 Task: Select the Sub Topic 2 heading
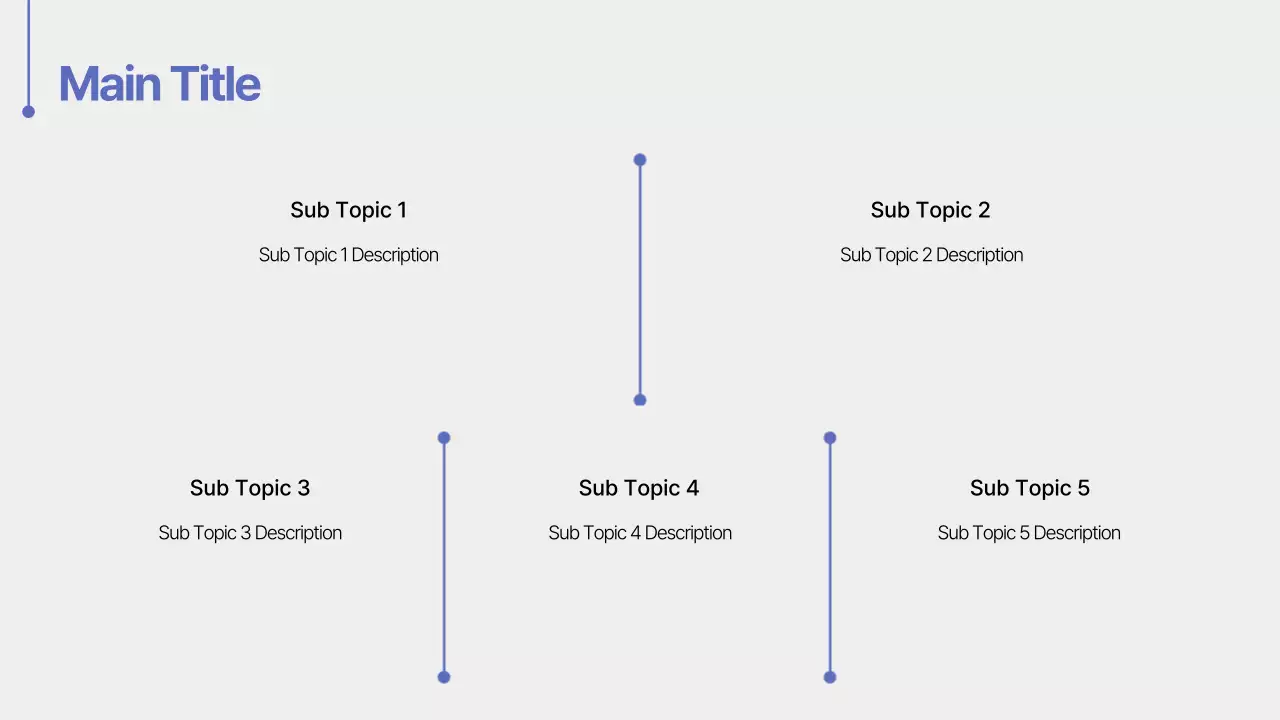click(930, 210)
